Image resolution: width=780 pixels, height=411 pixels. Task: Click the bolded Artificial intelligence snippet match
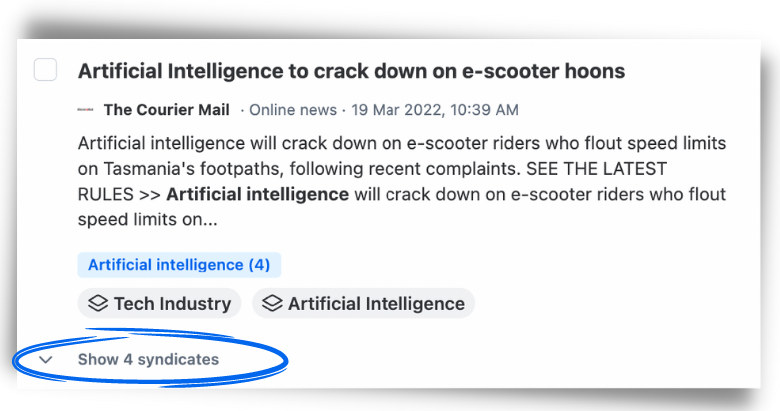[x=257, y=194]
